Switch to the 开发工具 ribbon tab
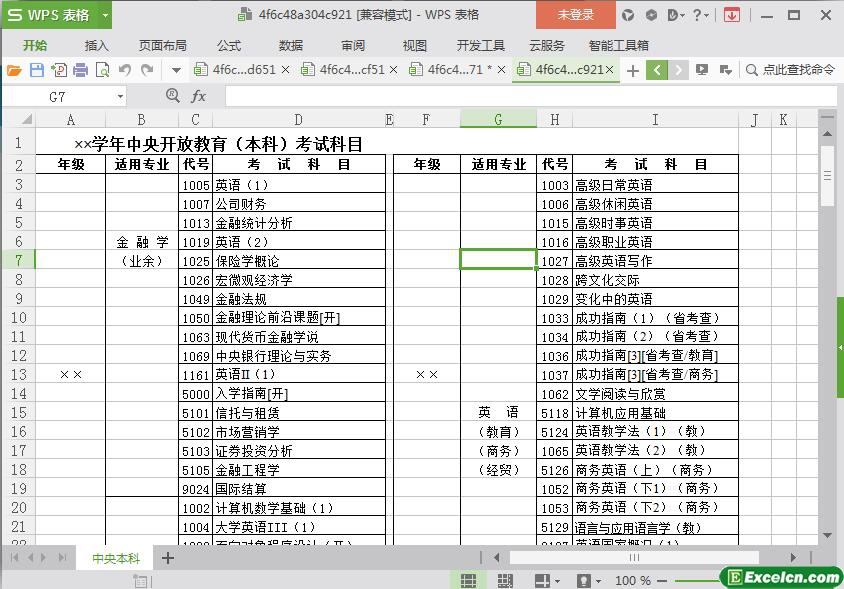This screenshot has height=589, width=844. 481,46
